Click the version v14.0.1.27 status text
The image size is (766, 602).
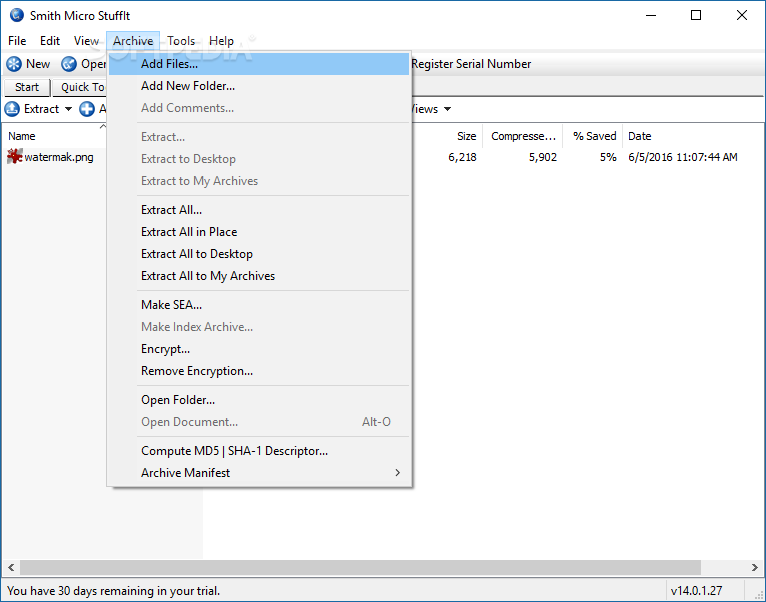tap(696, 591)
